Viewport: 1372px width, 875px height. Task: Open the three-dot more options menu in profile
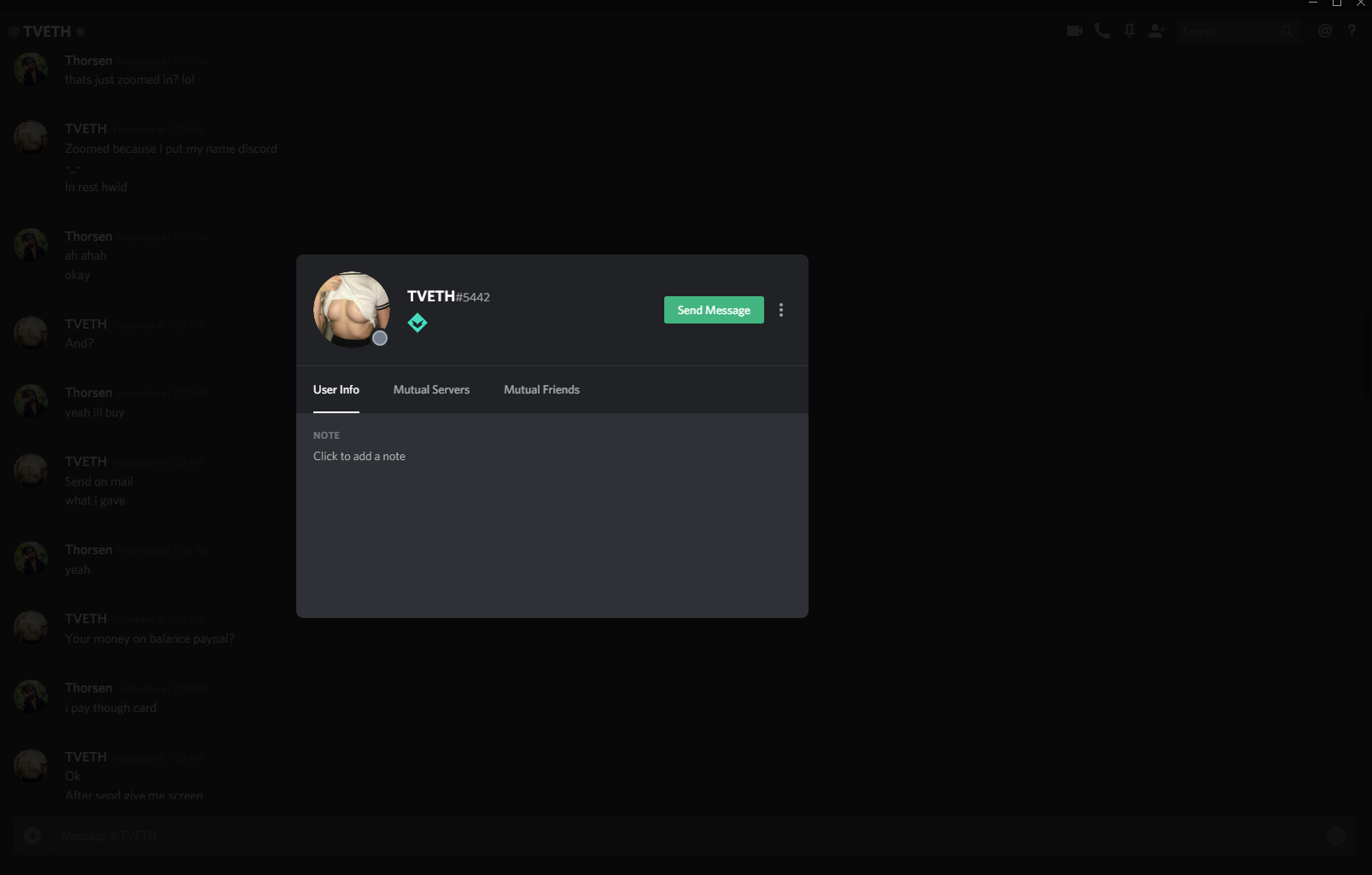[781, 310]
